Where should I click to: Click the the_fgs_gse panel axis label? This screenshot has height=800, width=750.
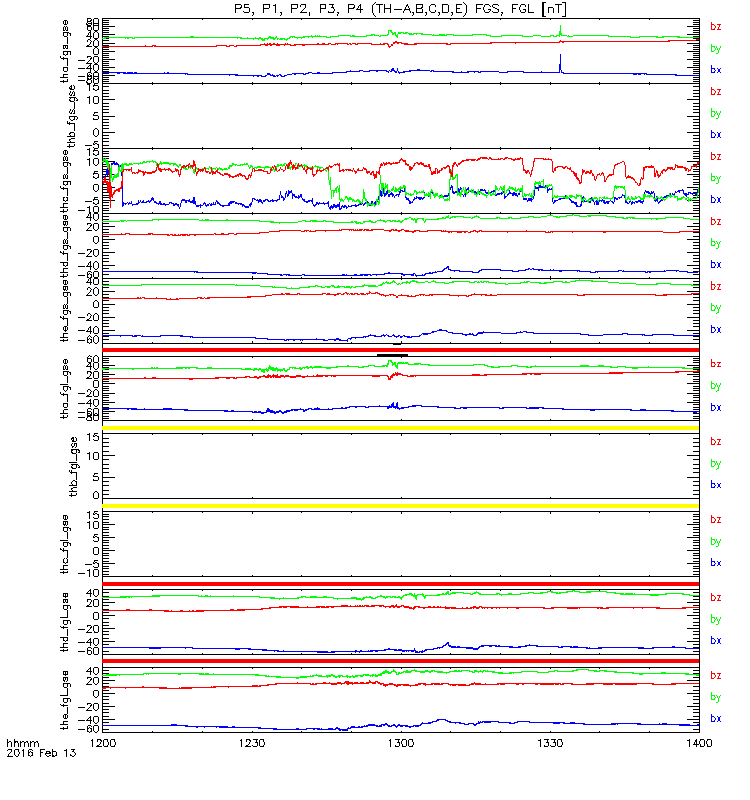click(x=64, y=311)
